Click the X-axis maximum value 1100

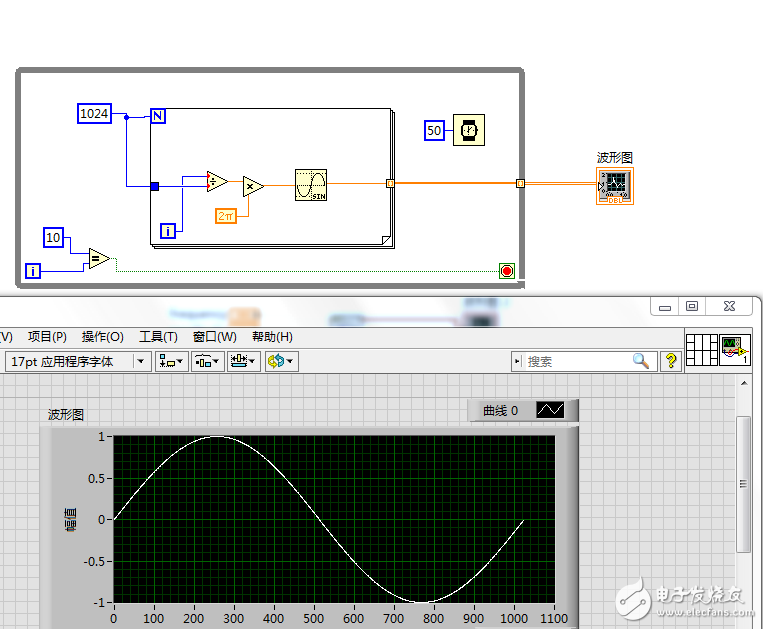tap(554, 618)
